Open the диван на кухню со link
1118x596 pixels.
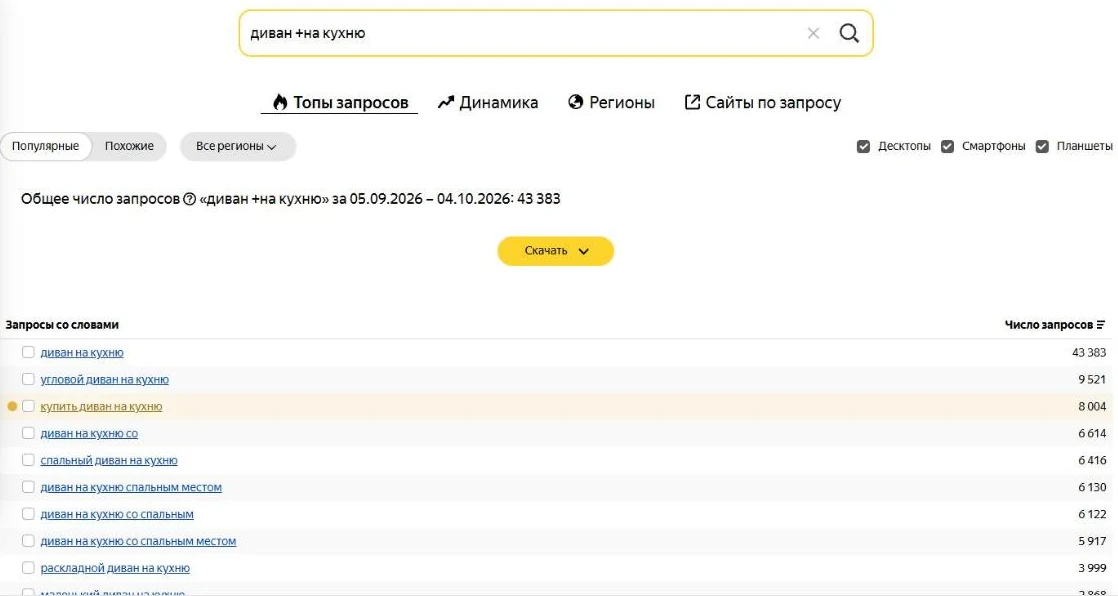coord(89,433)
